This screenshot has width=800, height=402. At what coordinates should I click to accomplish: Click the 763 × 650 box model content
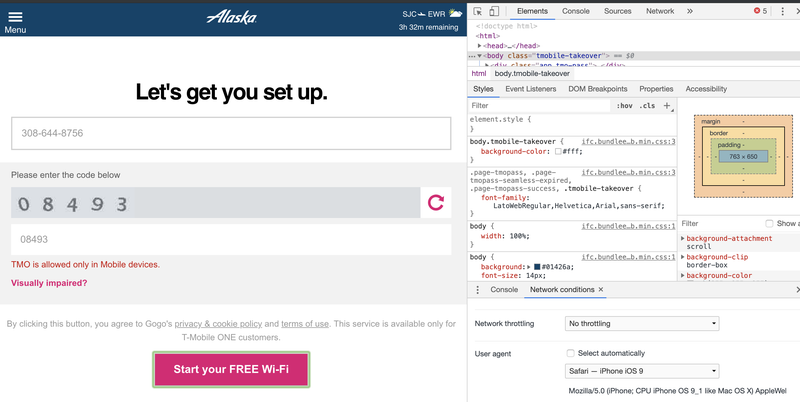(743, 157)
